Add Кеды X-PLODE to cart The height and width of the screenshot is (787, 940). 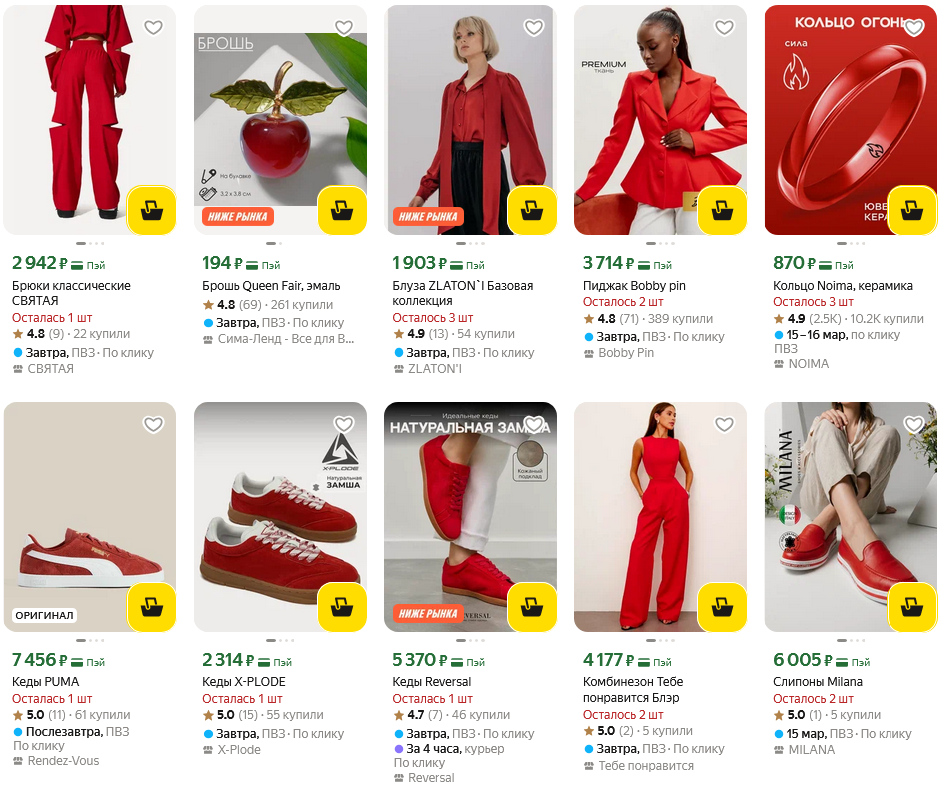[342, 607]
